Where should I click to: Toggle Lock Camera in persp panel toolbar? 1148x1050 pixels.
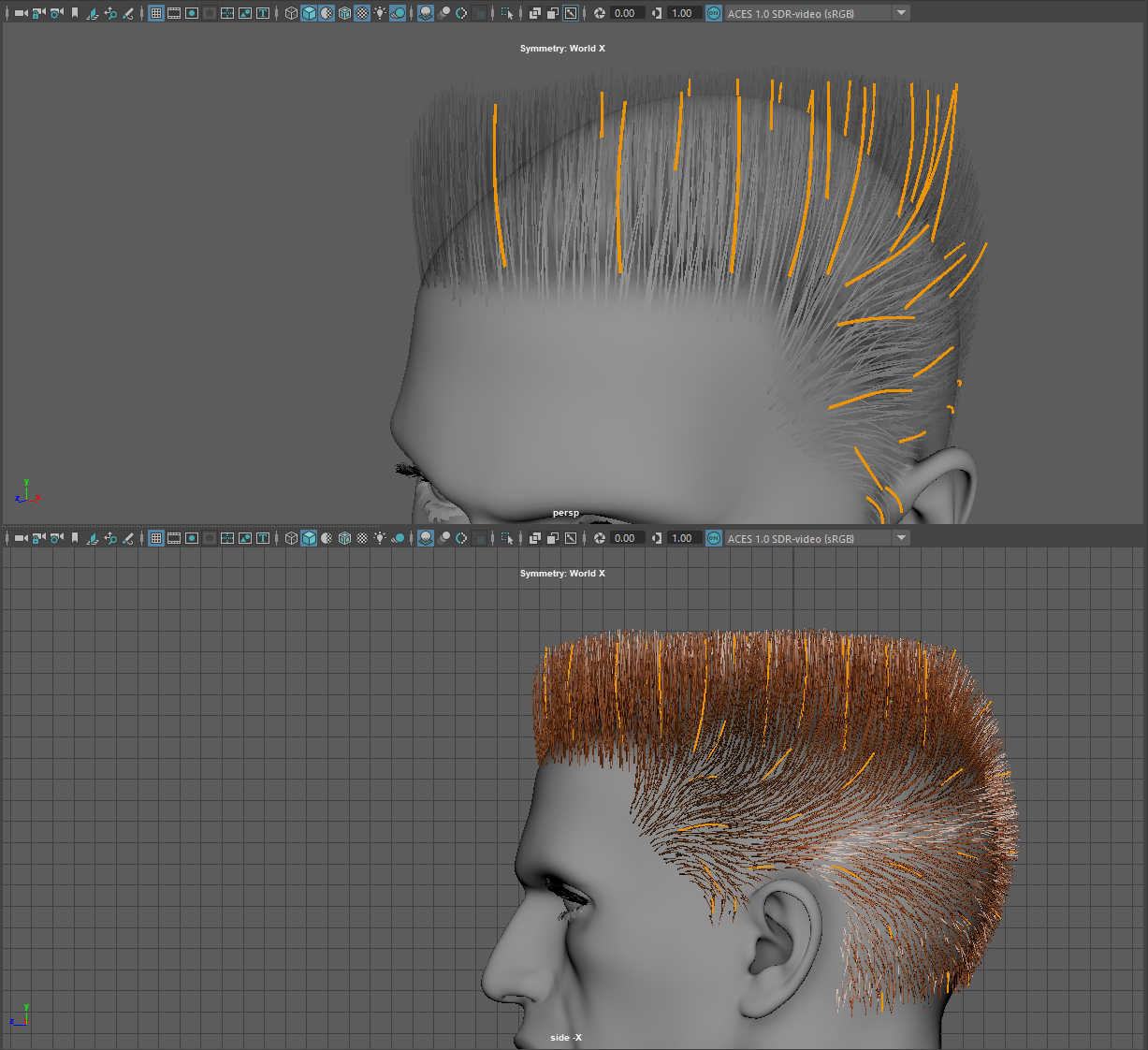point(39,13)
